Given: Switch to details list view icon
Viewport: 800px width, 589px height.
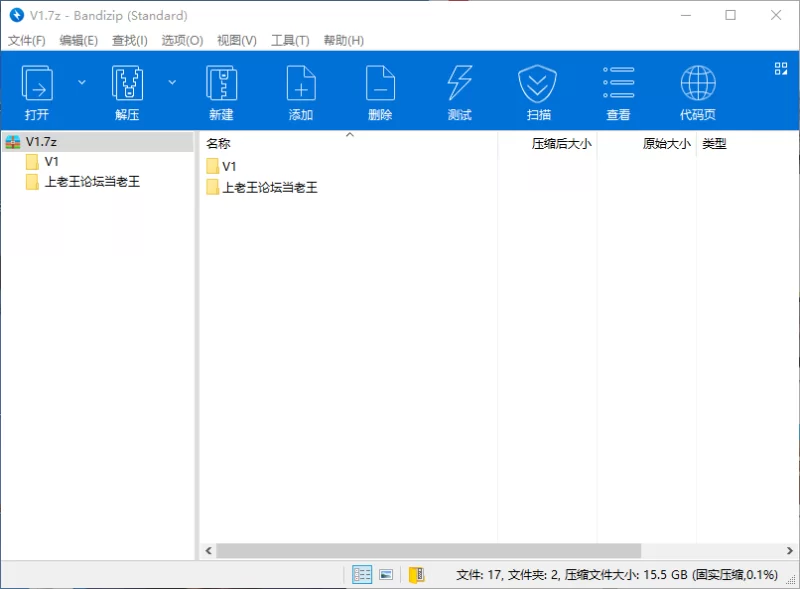Looking at the screenshot, I should tap(362, 575).
